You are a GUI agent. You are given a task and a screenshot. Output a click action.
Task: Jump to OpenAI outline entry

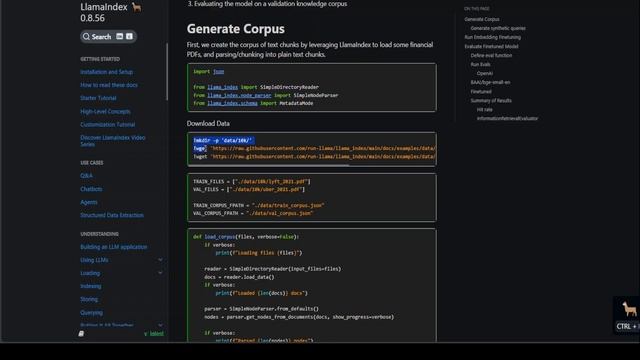[484, 73]
